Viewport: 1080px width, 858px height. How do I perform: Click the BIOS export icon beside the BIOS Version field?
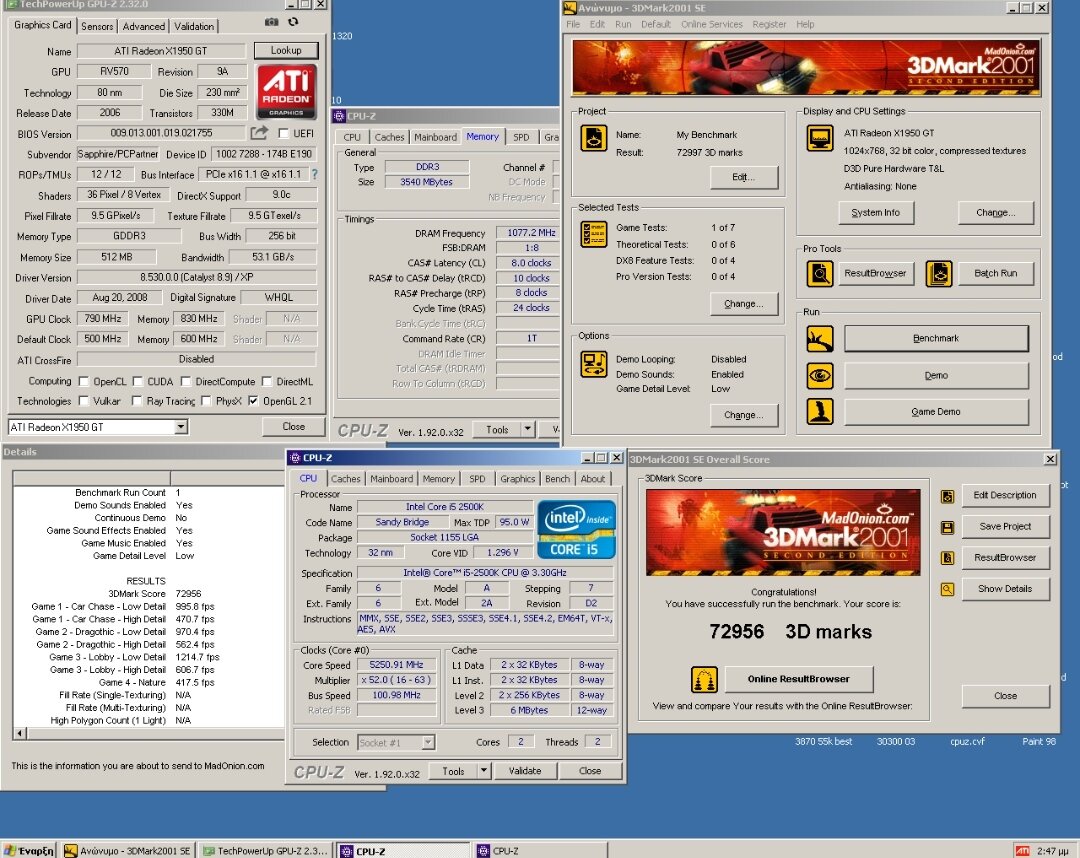pyautogui.click(x=259, y=133)
